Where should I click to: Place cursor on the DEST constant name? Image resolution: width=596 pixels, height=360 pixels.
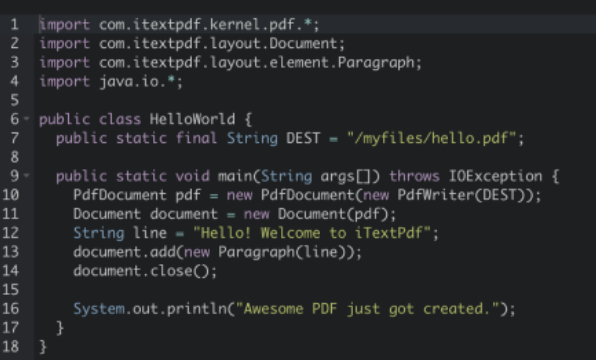(303, 138)
